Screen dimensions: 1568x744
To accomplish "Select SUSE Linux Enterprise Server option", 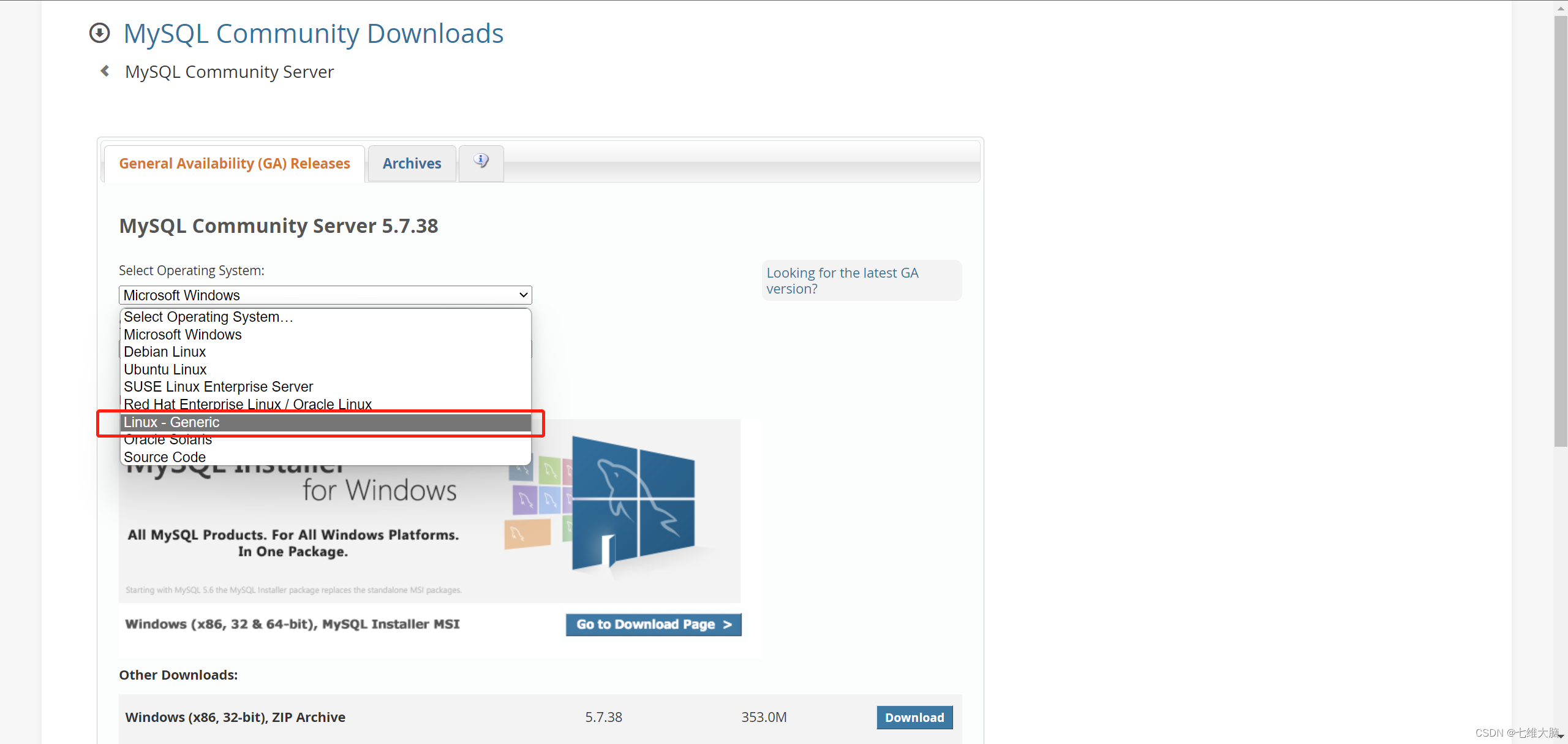I will pyautogui.click(x=218, y=387).
